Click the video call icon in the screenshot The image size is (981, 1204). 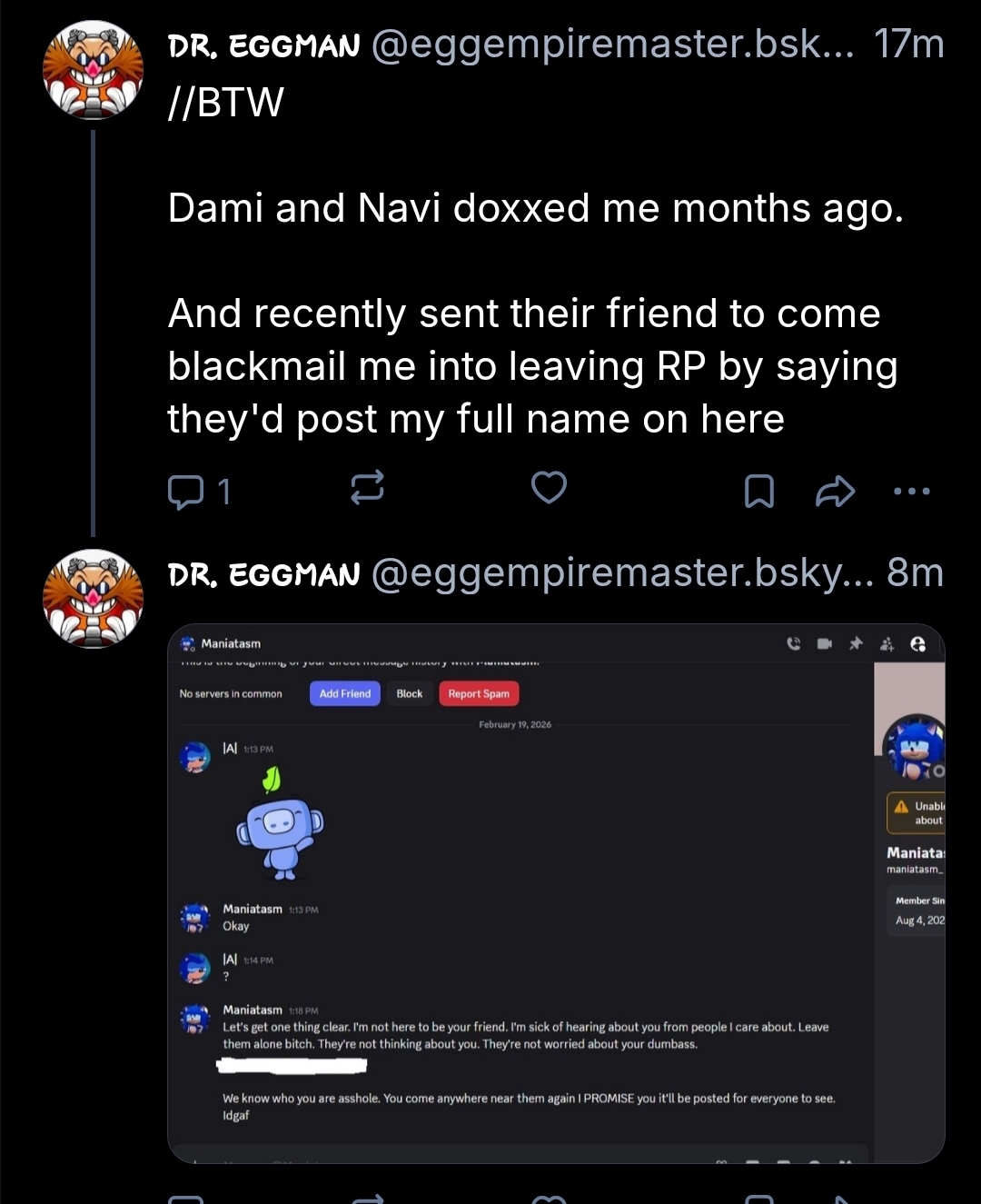coord(824,643)
